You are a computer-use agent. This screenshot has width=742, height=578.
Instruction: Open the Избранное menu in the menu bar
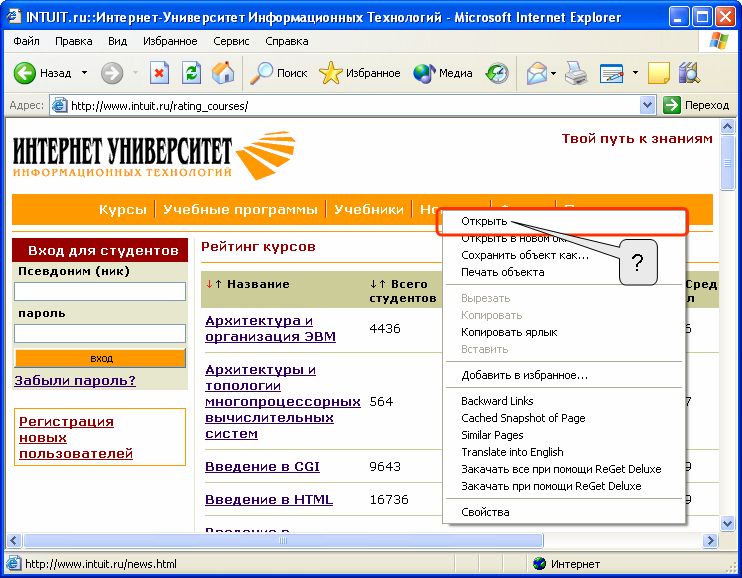[170, 41]
